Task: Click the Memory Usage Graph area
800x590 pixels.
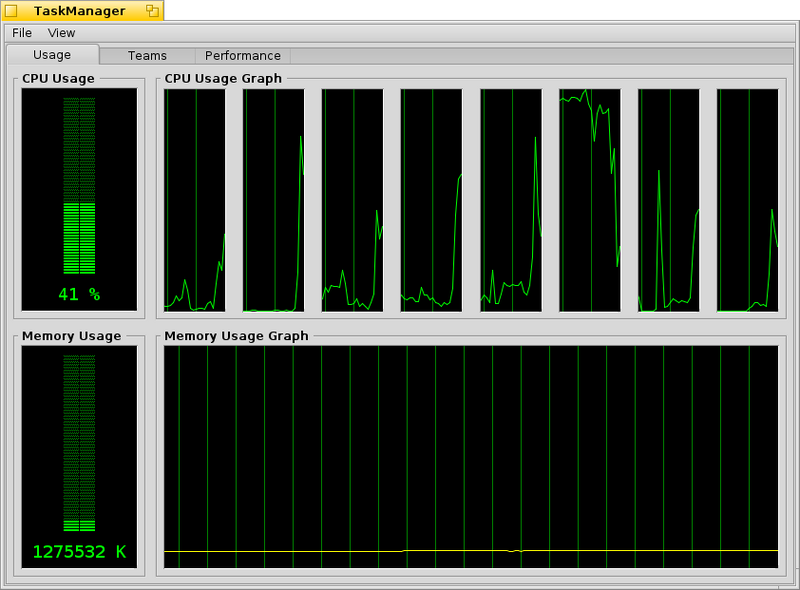Action: (x=471, y=457)
